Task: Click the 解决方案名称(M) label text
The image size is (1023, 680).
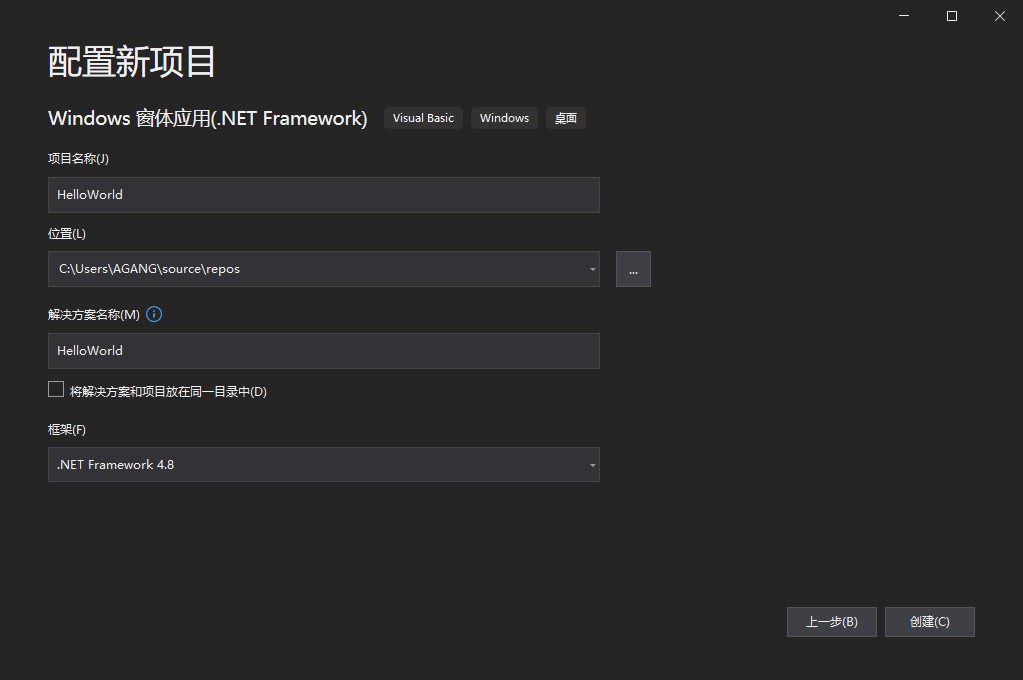Action: pyautogui.click(x=93, y=315)
